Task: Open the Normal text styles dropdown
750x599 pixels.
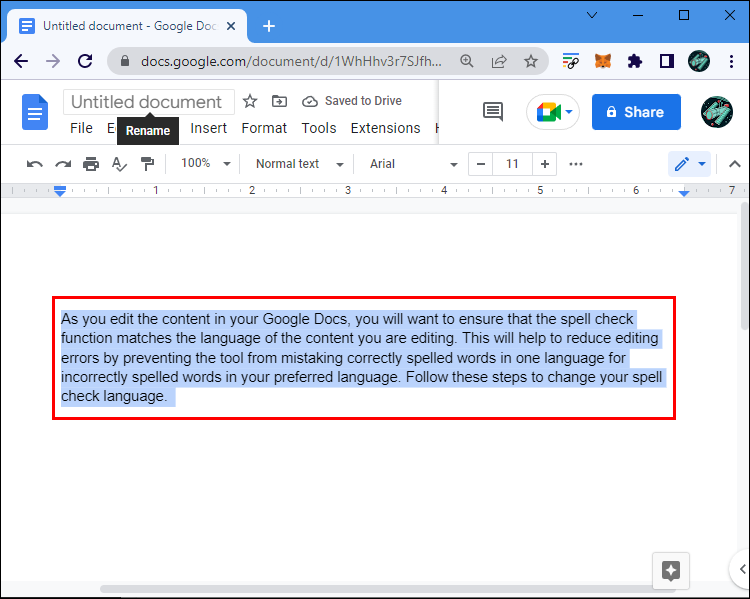Action: click(299, 164)
